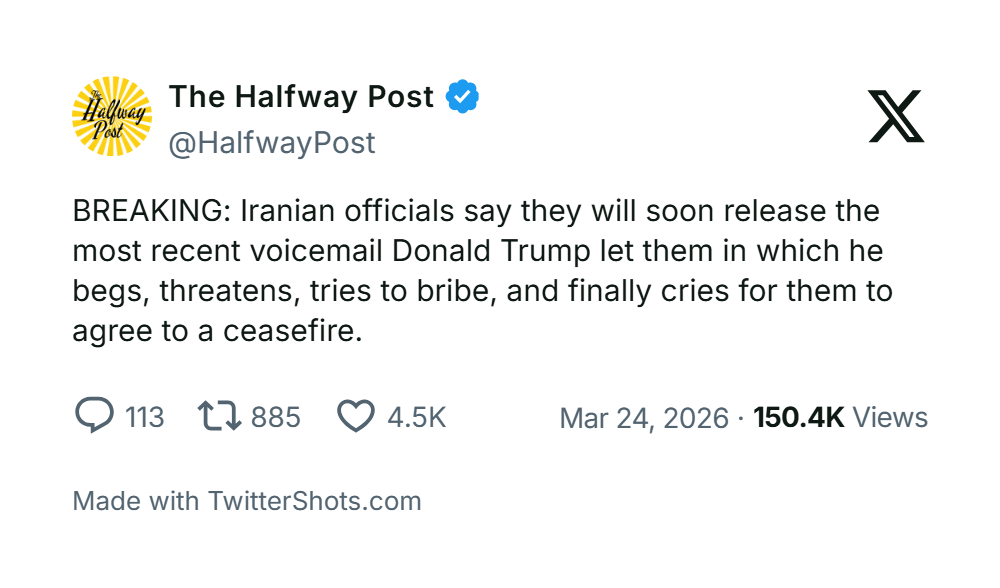Click the word BREAKING in the post

coord(138,212)
